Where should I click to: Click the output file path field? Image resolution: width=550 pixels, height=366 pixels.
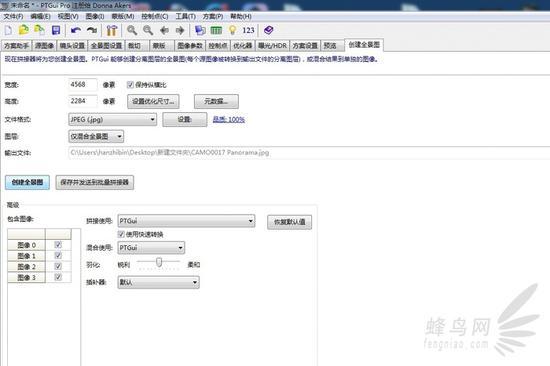[309, 153]
